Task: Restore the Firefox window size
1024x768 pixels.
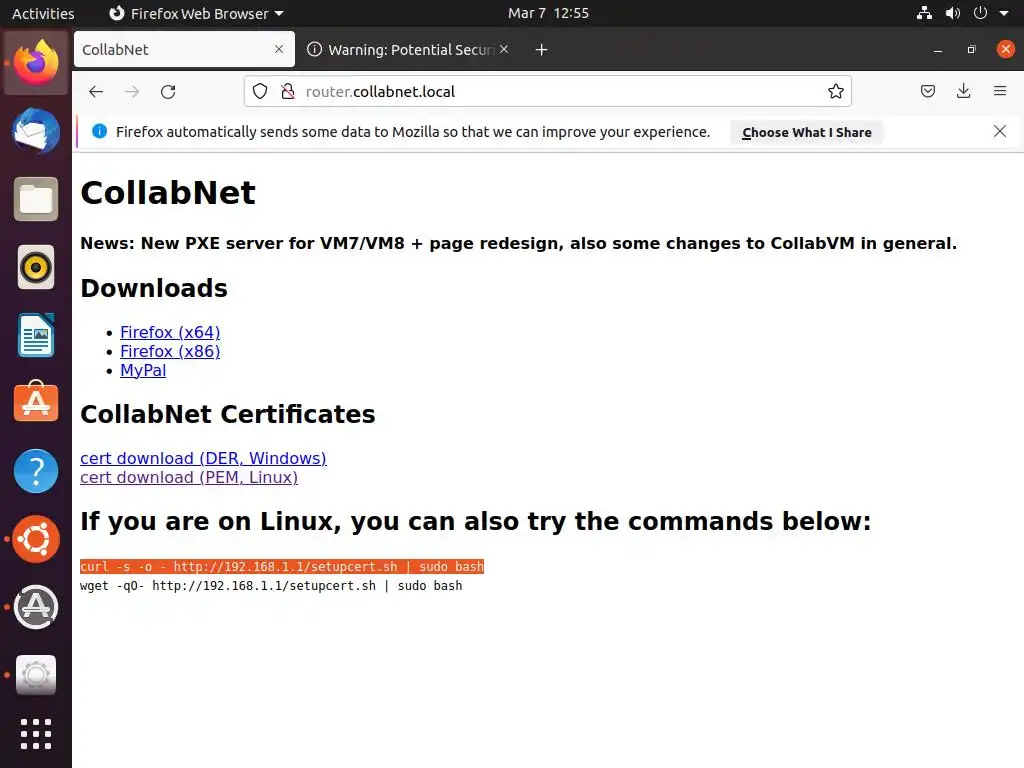Action: tap(971, 50)
